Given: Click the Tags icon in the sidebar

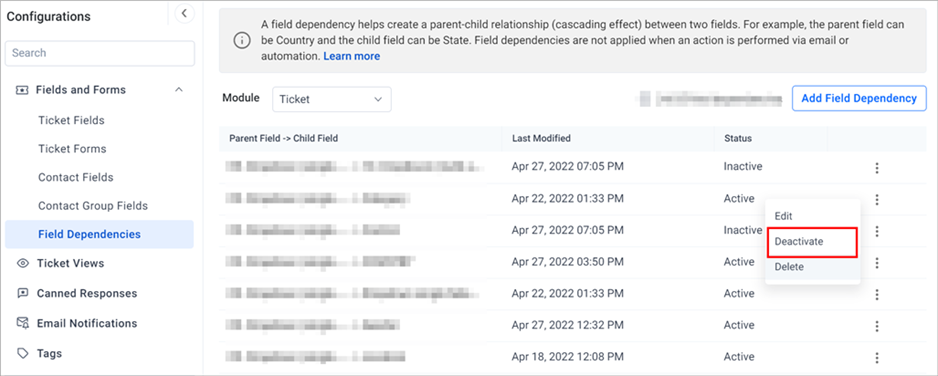Looking at the screenshot, I should (23, 353).
